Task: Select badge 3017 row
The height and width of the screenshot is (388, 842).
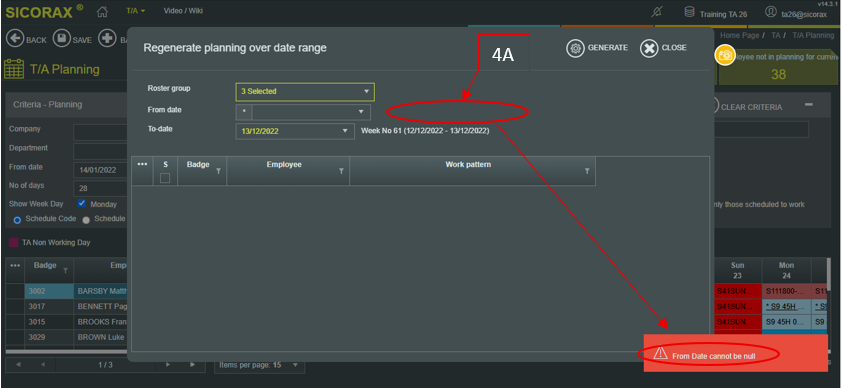Action: point(49,306)
